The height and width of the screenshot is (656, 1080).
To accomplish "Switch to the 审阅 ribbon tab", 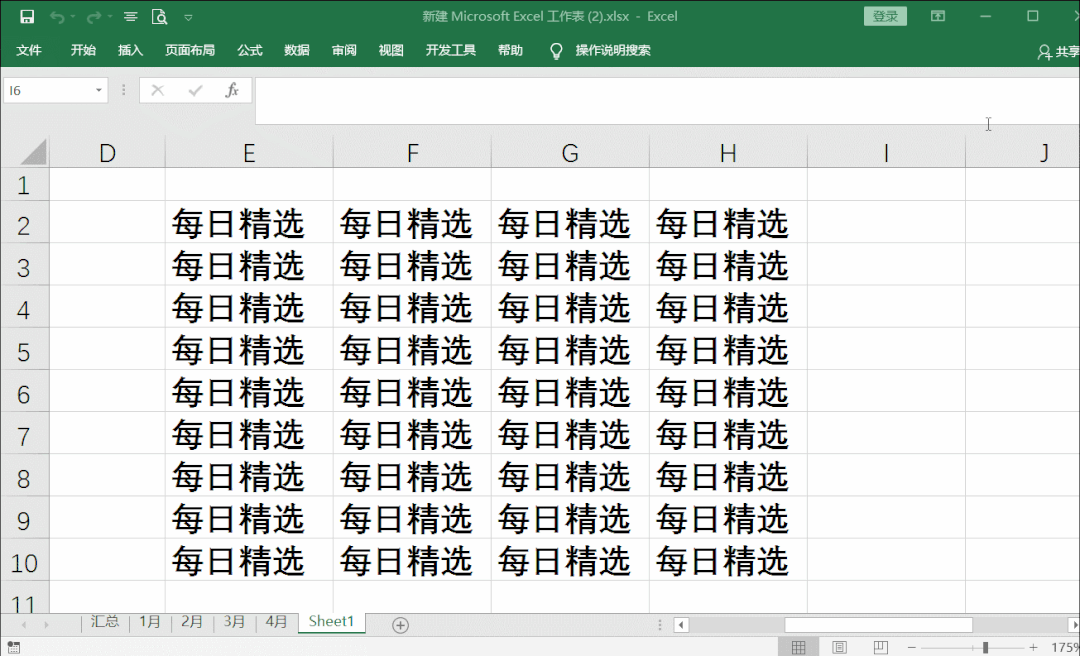I will [344, 50].
